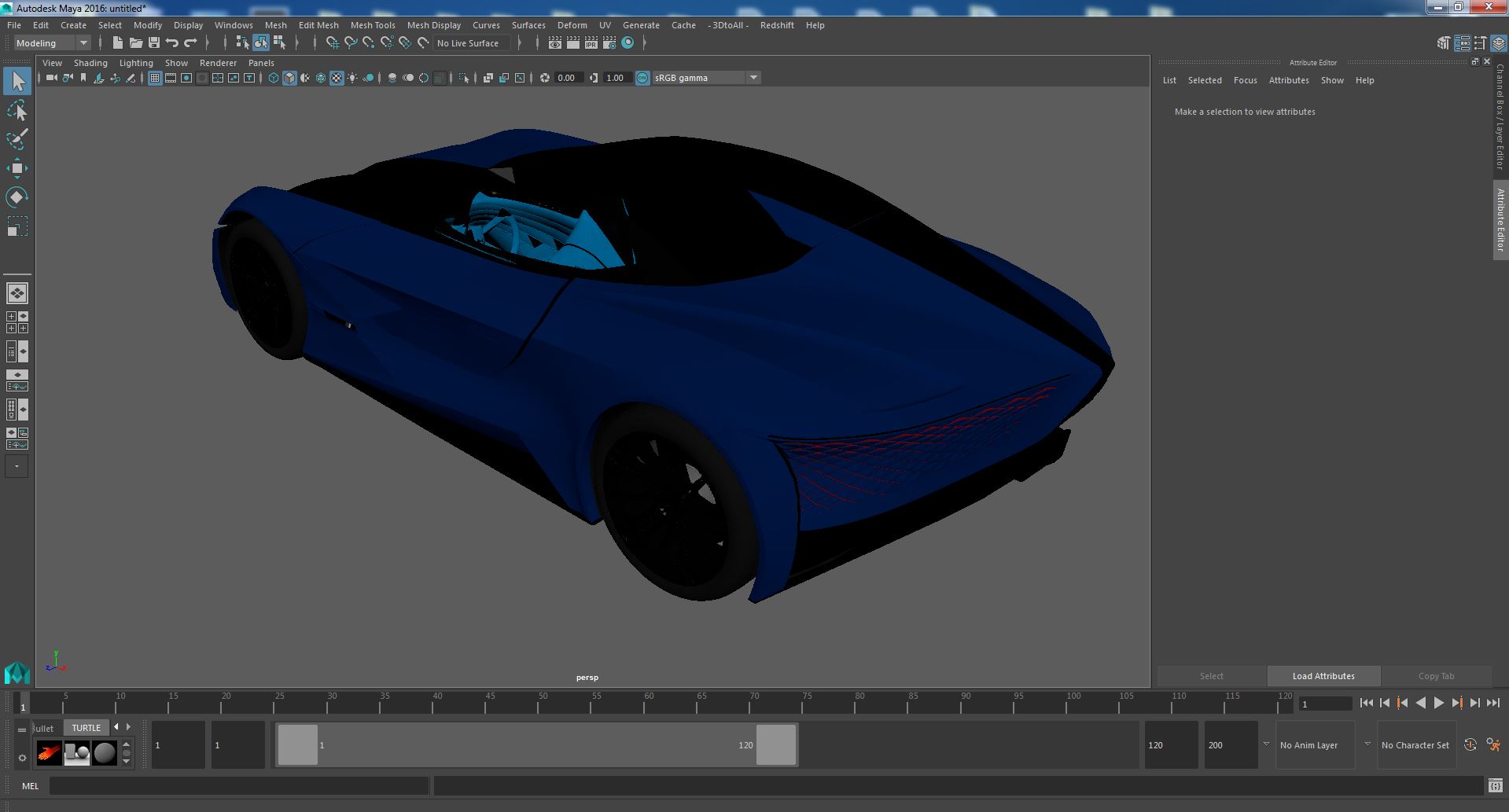The width and height of the screenshot is (1509, 812).
Task: Play animation forwards
Action: click(1438, 704)
